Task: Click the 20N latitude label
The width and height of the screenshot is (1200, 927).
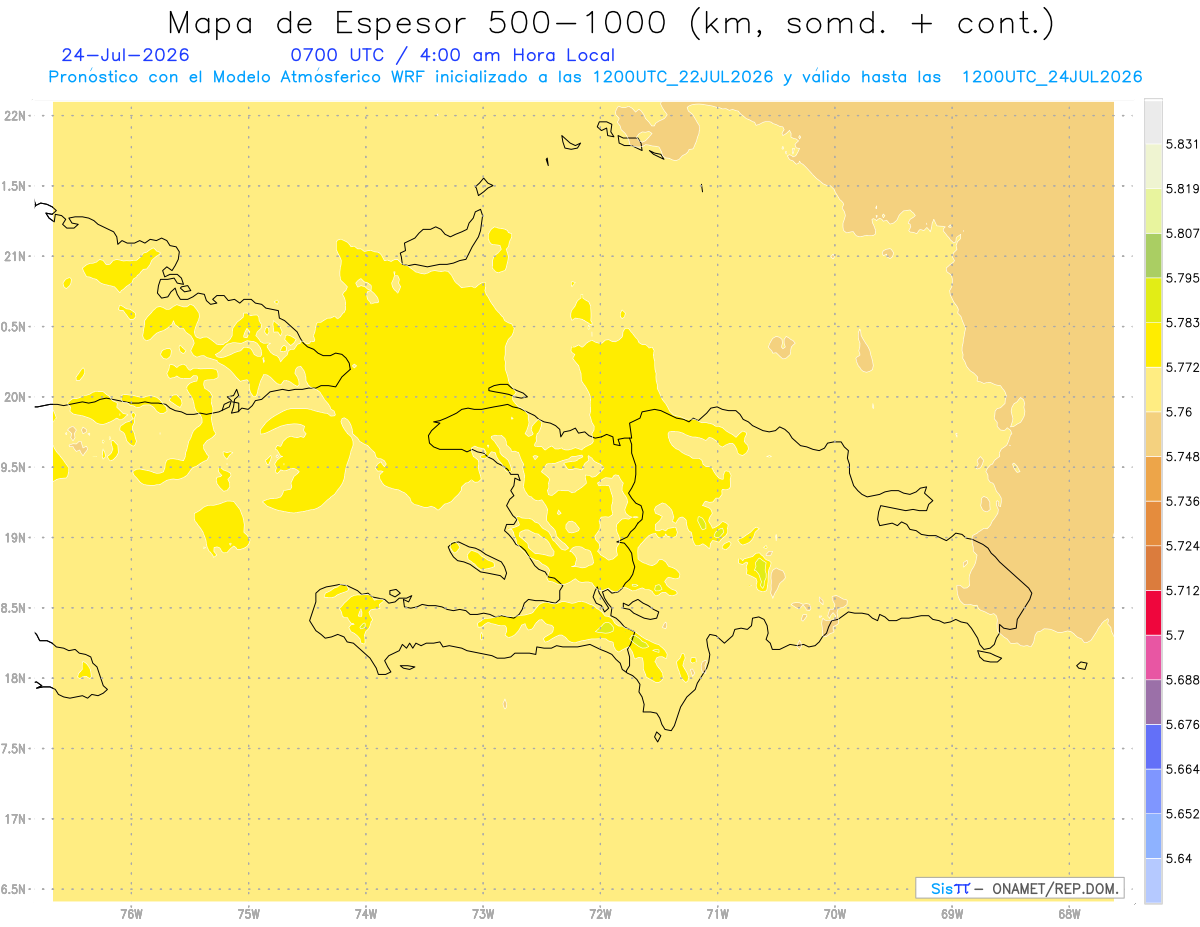Action: (x=14, y=397)
